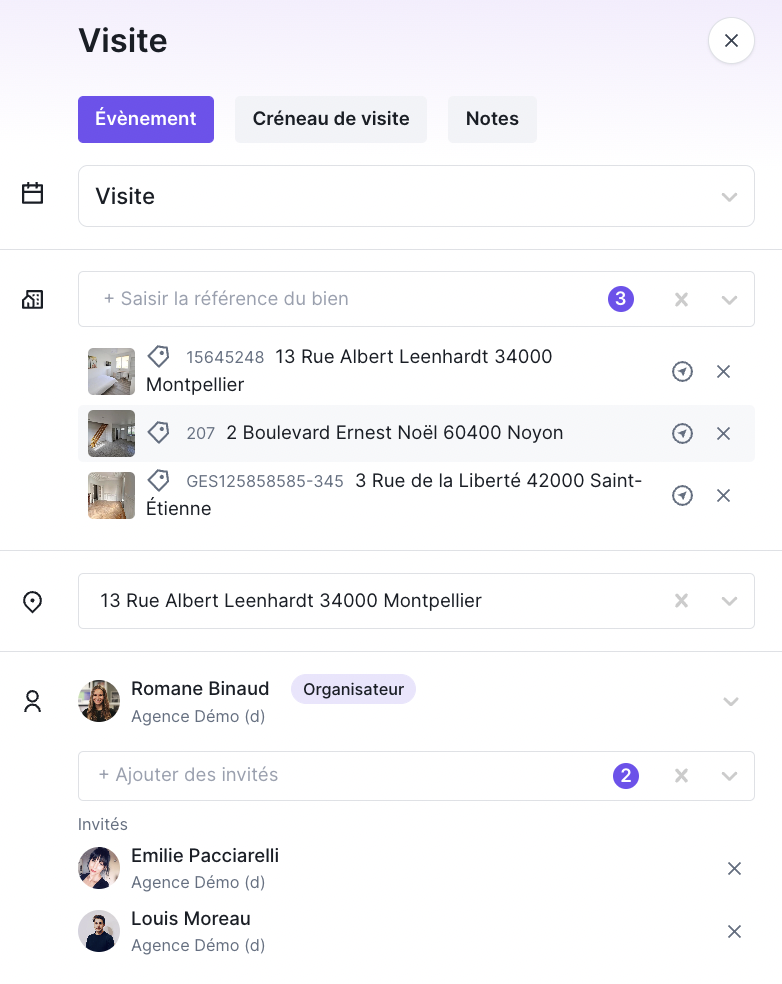Use location of 13 Rue Albert Leenhardt property
Image resolution: width=782 pixels, height=984 pixels.
click(x=682, y=372)
